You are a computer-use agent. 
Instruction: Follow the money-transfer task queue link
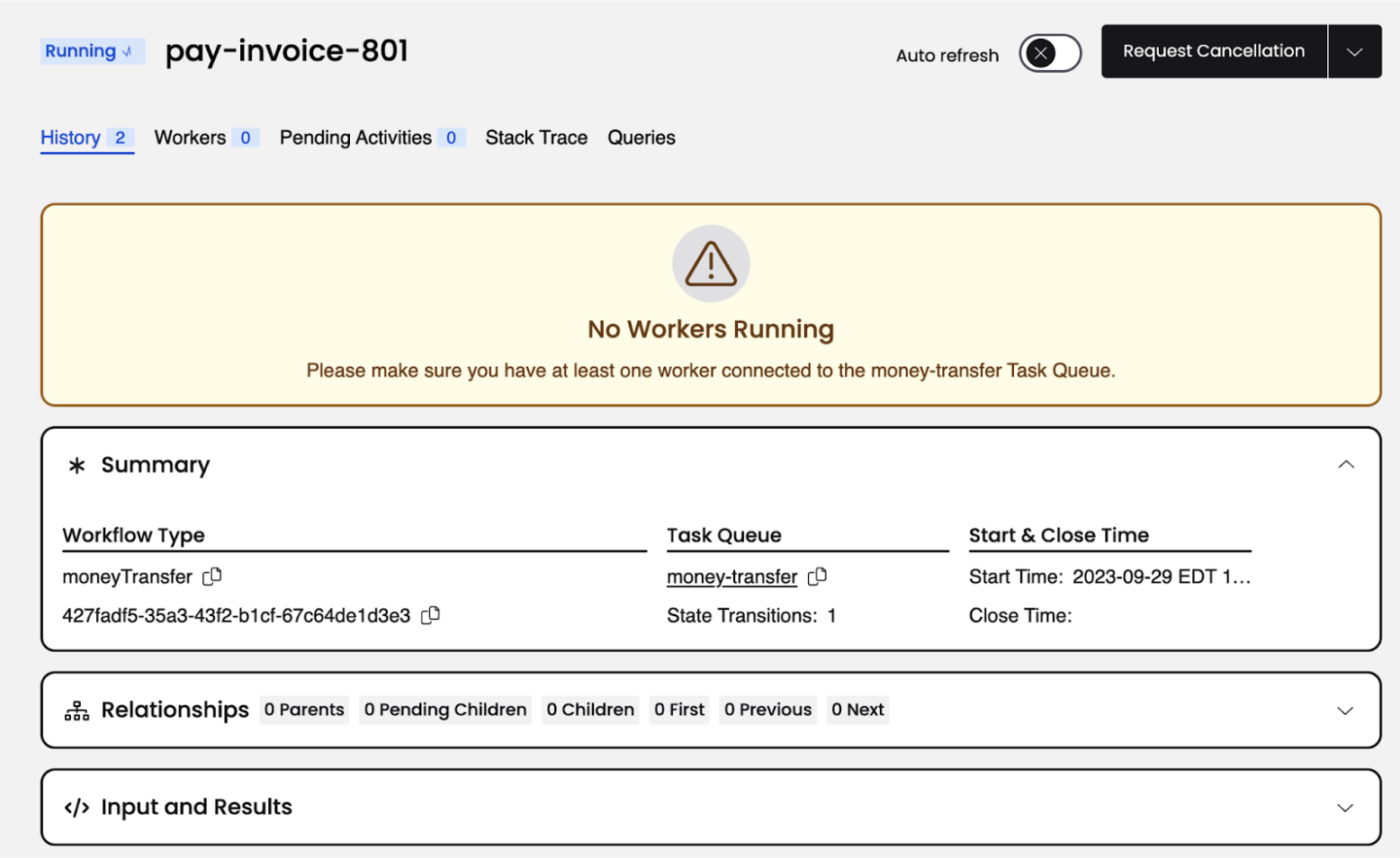[x=731, y=576]
